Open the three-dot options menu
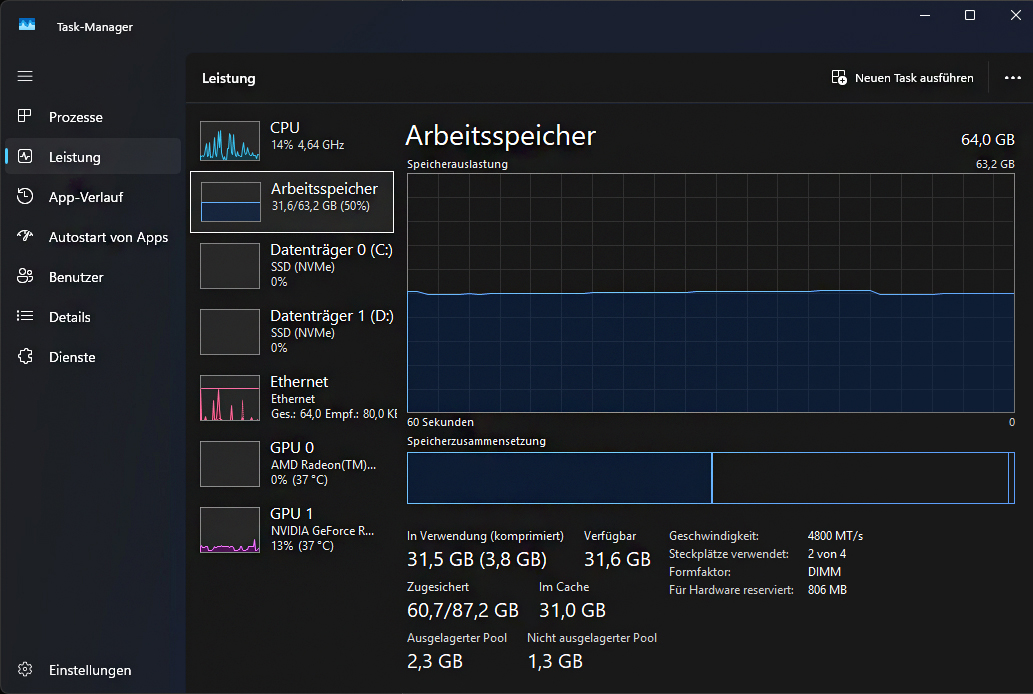 coord(1013,78)
